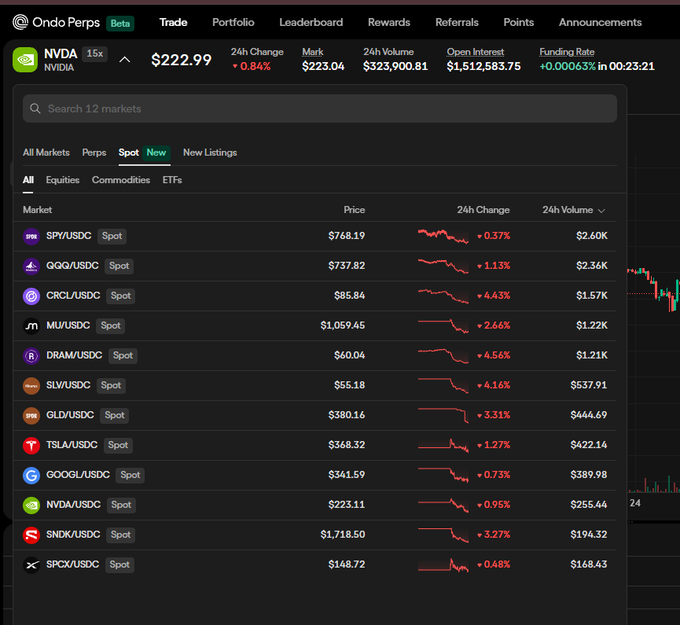The height and width of the screenshot is (625, 680).
Task: Click the GOOGL/USDC Google icon
Action: (x=31, y=475)
